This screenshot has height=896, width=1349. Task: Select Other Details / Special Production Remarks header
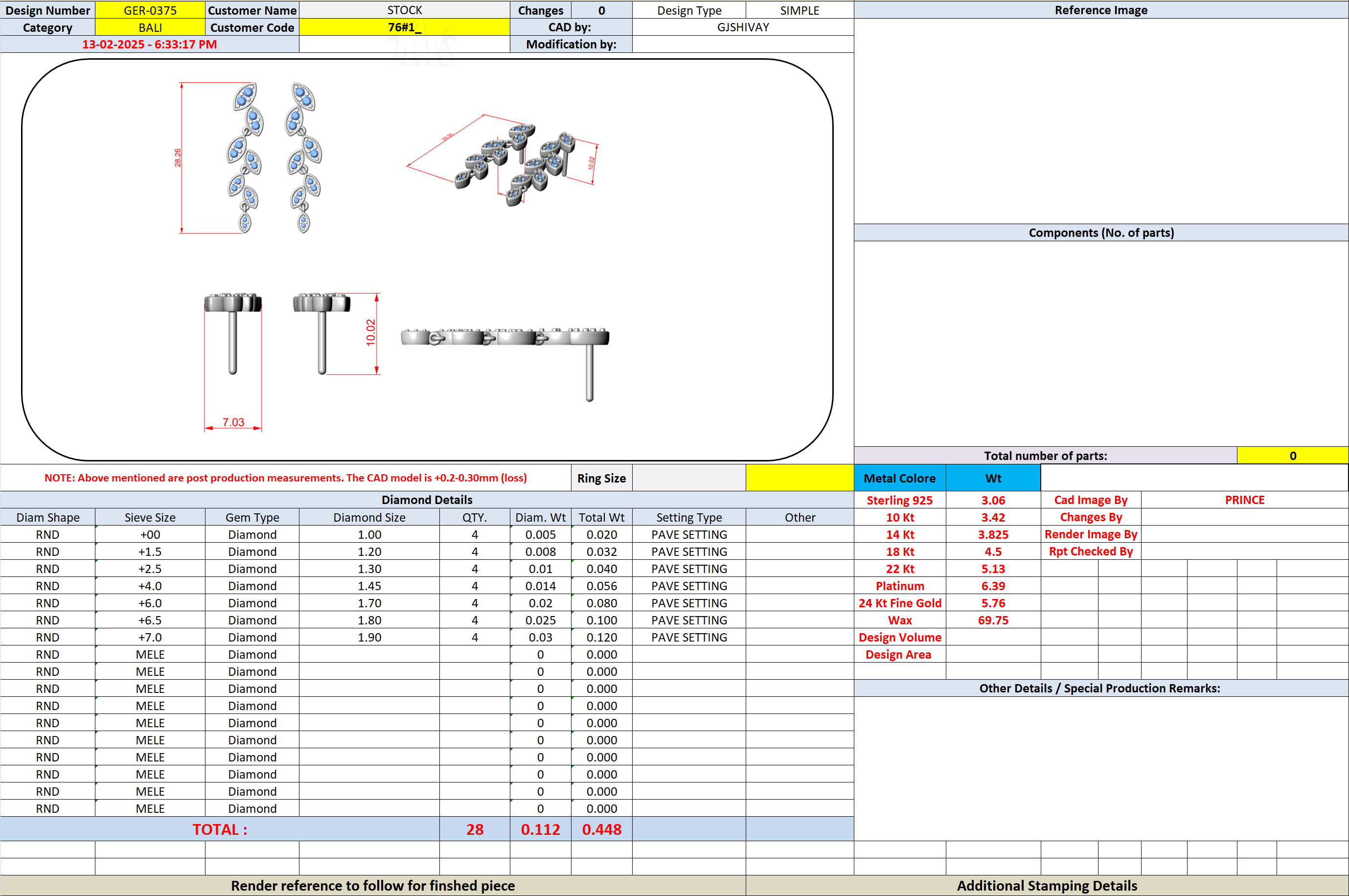click(1101, 688)
